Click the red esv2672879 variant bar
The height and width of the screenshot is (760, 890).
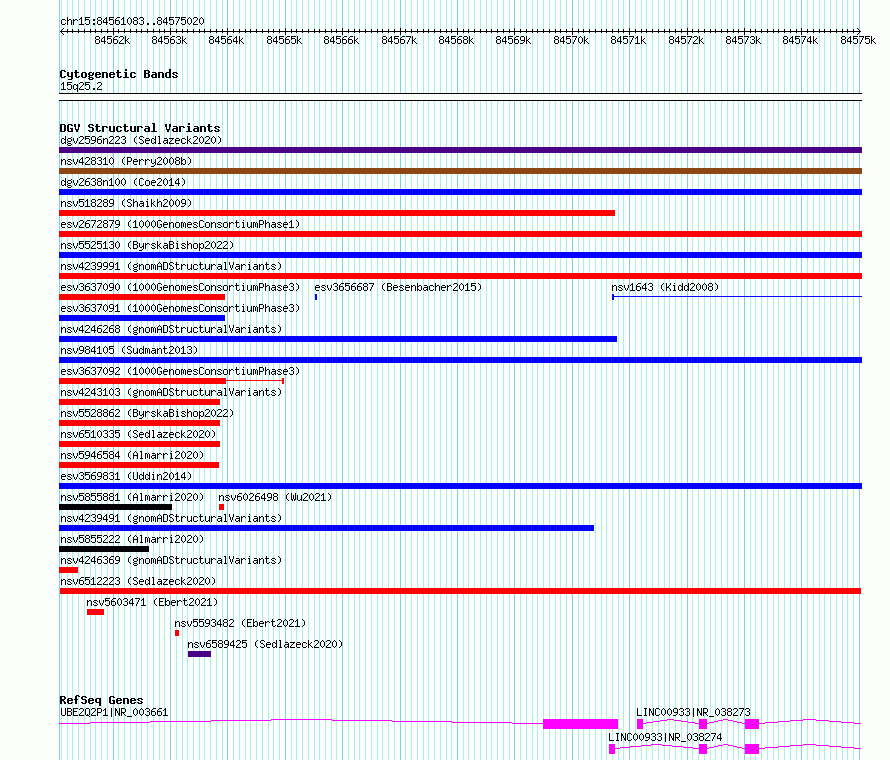(x=460, y=234)
